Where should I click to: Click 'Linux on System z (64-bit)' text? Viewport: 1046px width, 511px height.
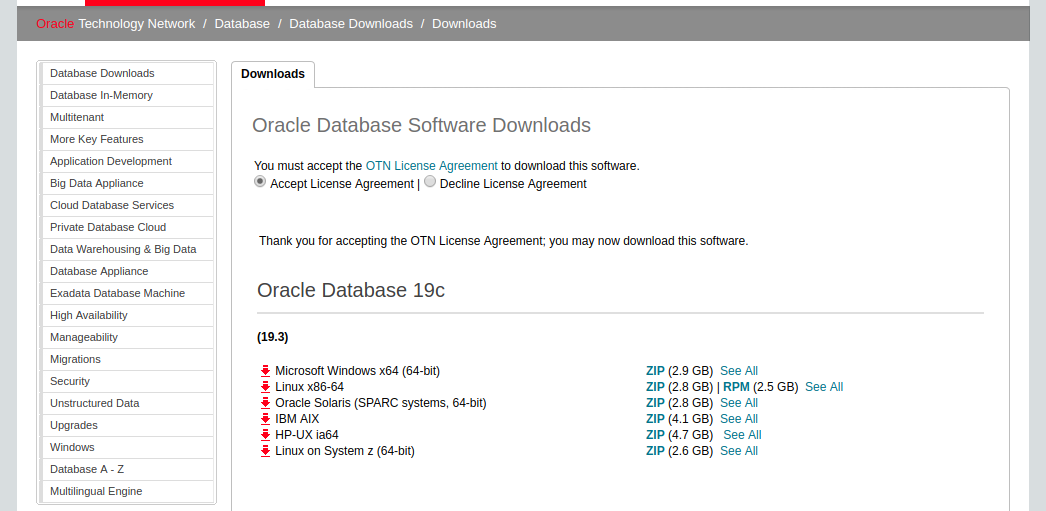(345, 451)
